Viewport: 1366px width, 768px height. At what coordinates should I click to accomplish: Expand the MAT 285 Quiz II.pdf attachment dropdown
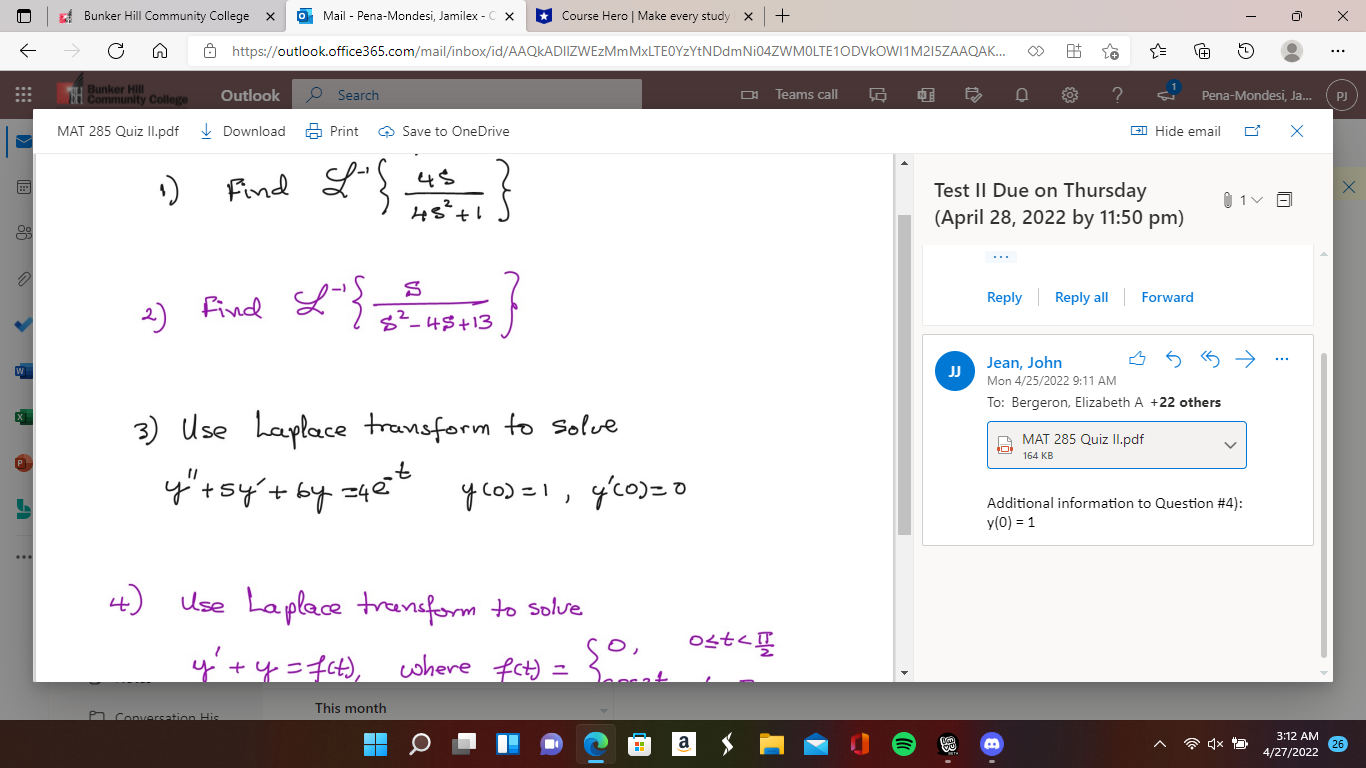1229,444
